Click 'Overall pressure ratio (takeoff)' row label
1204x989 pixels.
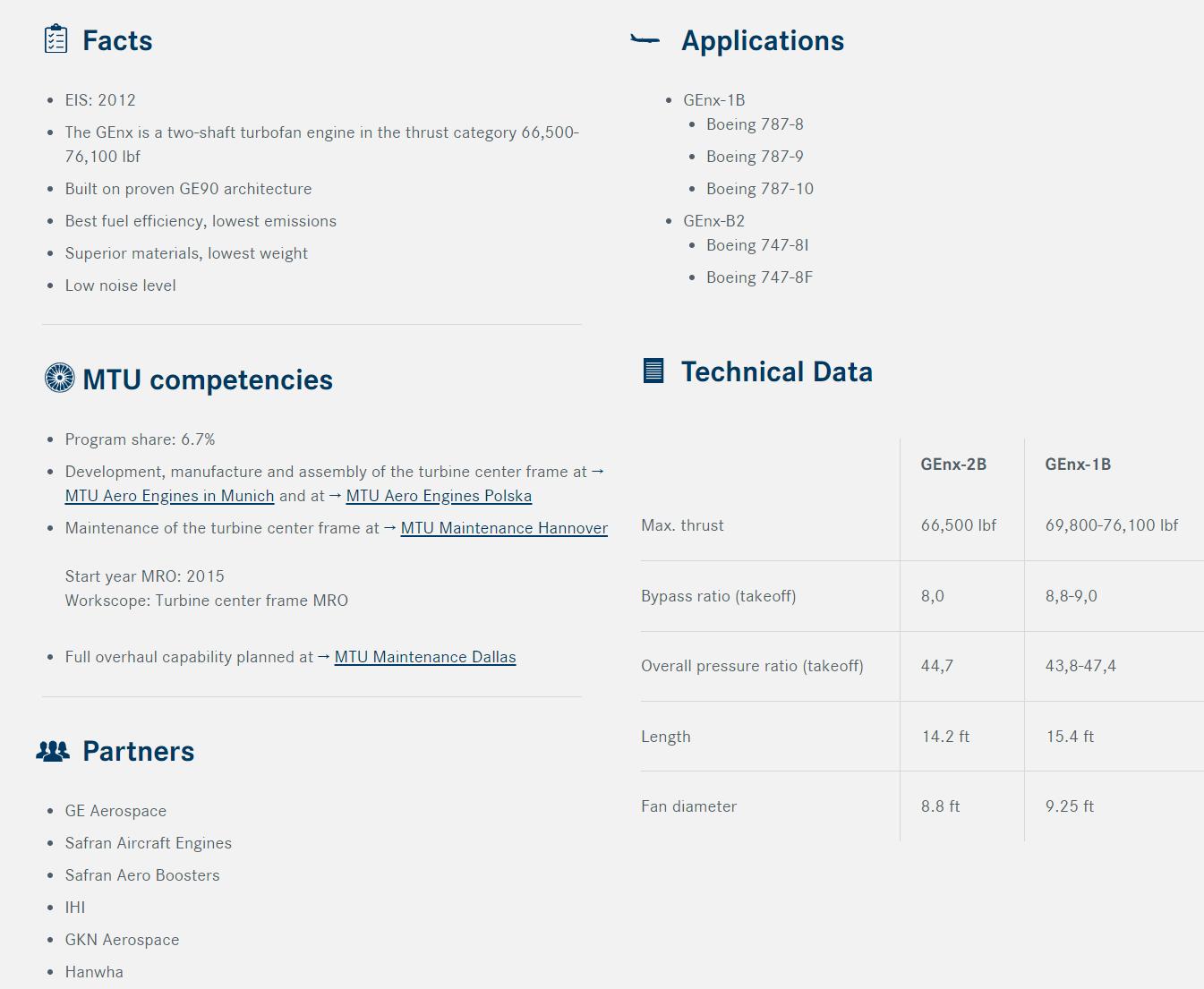click(752, 666)
